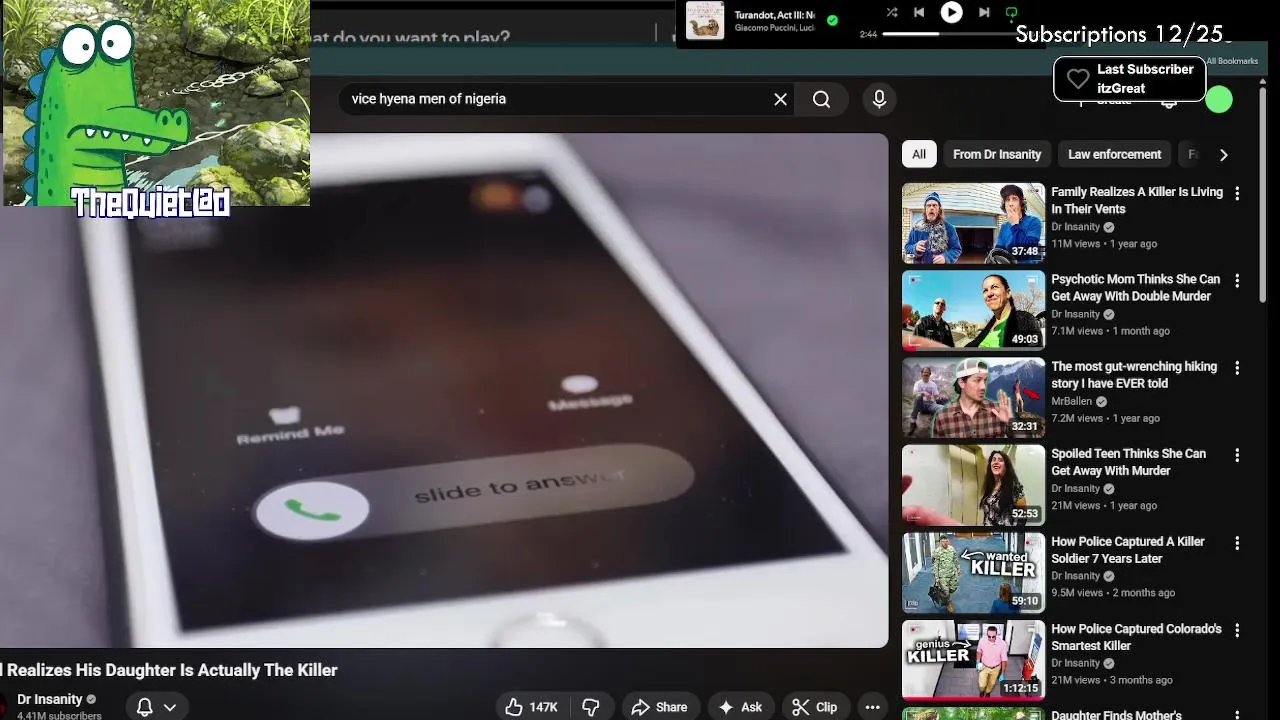Open thumbnail of Family Realizes A Killer video
Image resolution: width=1280 pixels, height=720 pixels.
coord(973,223)
